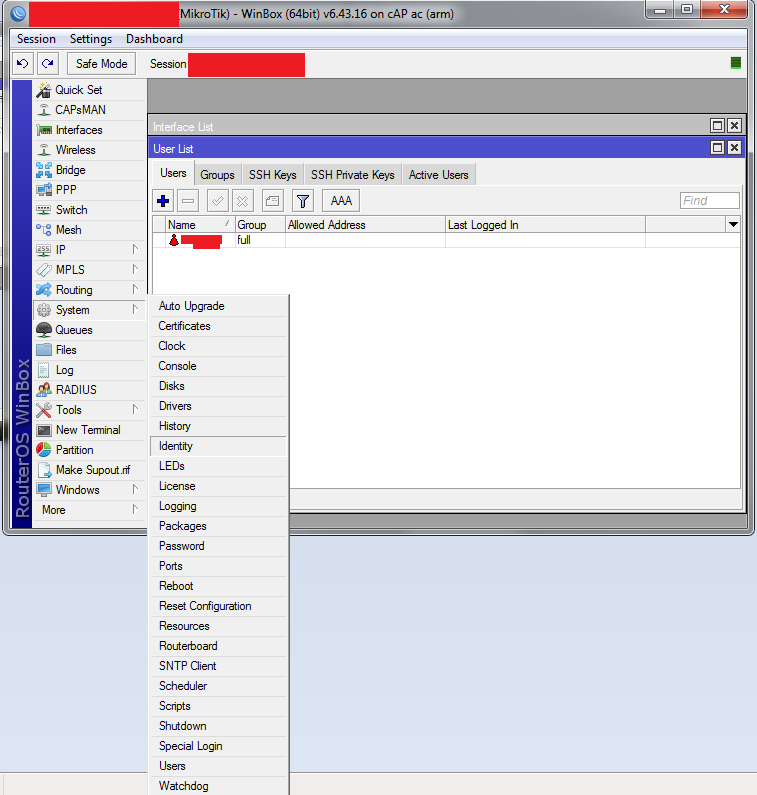Open column dropdown in User List table

733,225
